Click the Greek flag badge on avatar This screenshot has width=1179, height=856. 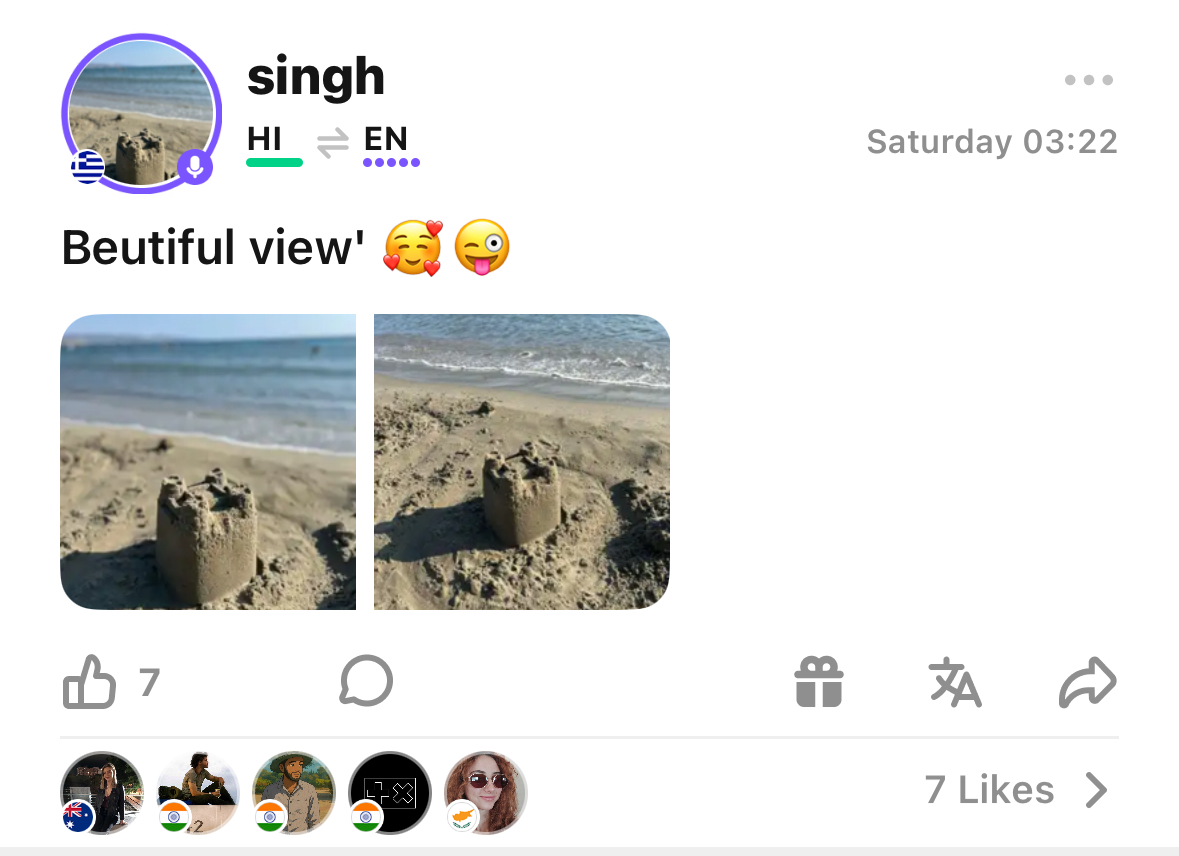pyautogui.click(x=88, y=167)
